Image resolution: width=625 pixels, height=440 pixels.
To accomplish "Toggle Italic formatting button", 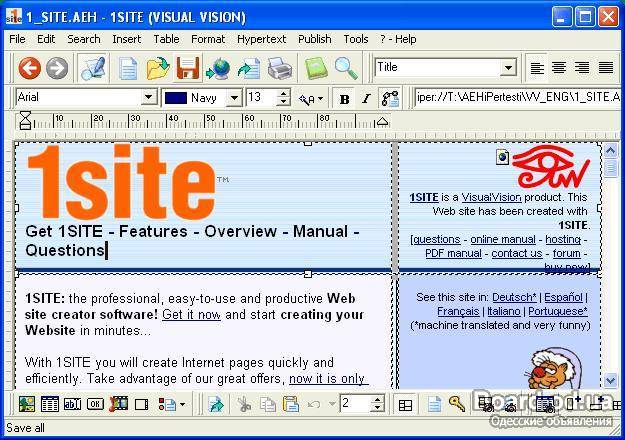I will pos(366,98).
